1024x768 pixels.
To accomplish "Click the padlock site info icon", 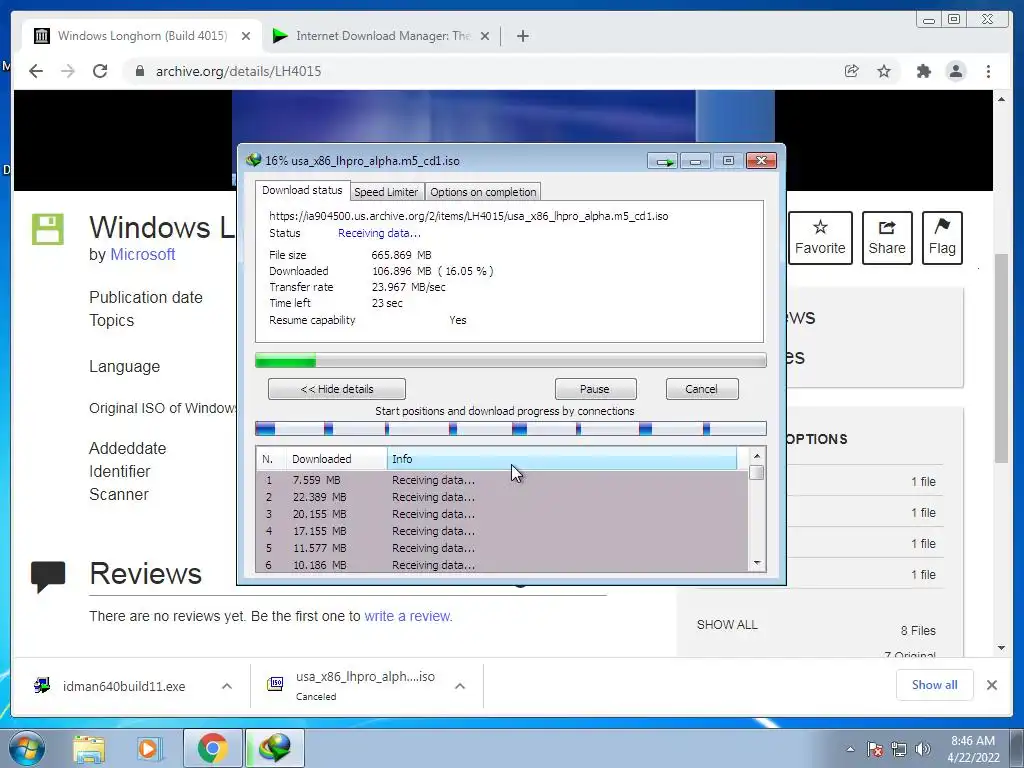I will 139,71.
